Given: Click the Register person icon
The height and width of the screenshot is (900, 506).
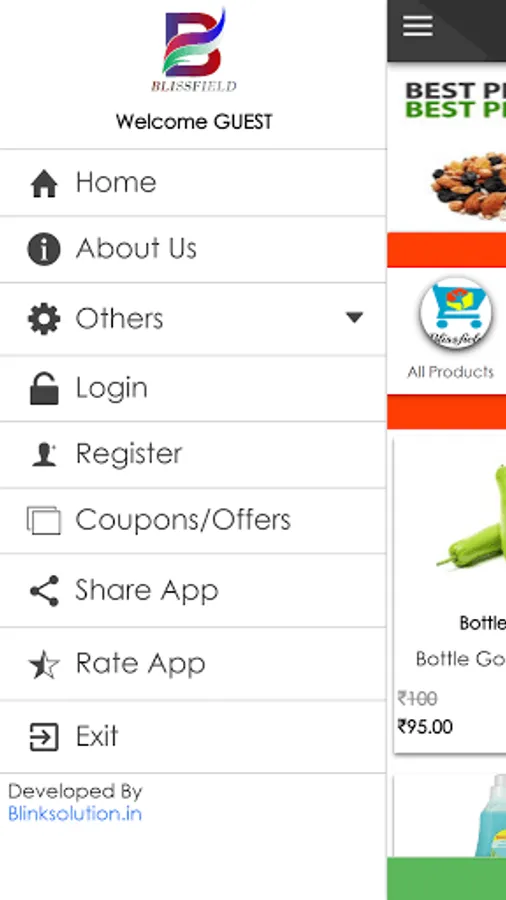Looking at the screenshot, I should tap(44, 455).
